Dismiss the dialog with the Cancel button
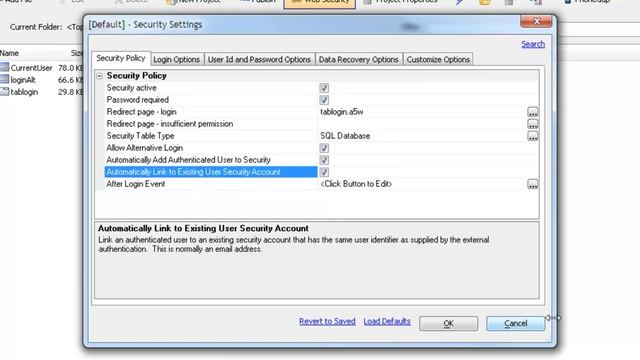 pyautogui.click(x=516, y=323)
